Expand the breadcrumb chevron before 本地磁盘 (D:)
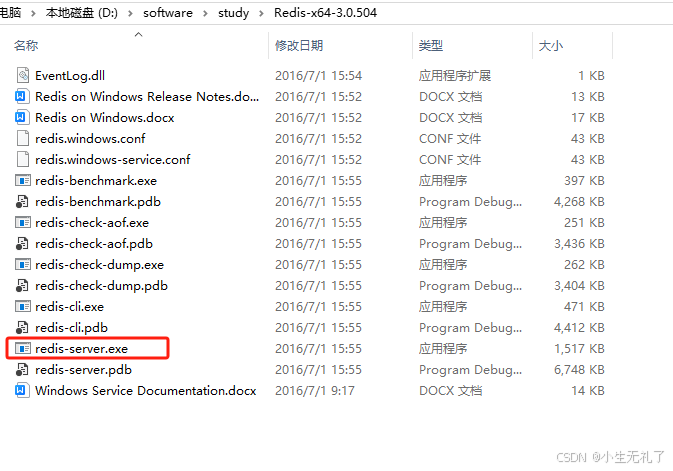 click(33, 13)
